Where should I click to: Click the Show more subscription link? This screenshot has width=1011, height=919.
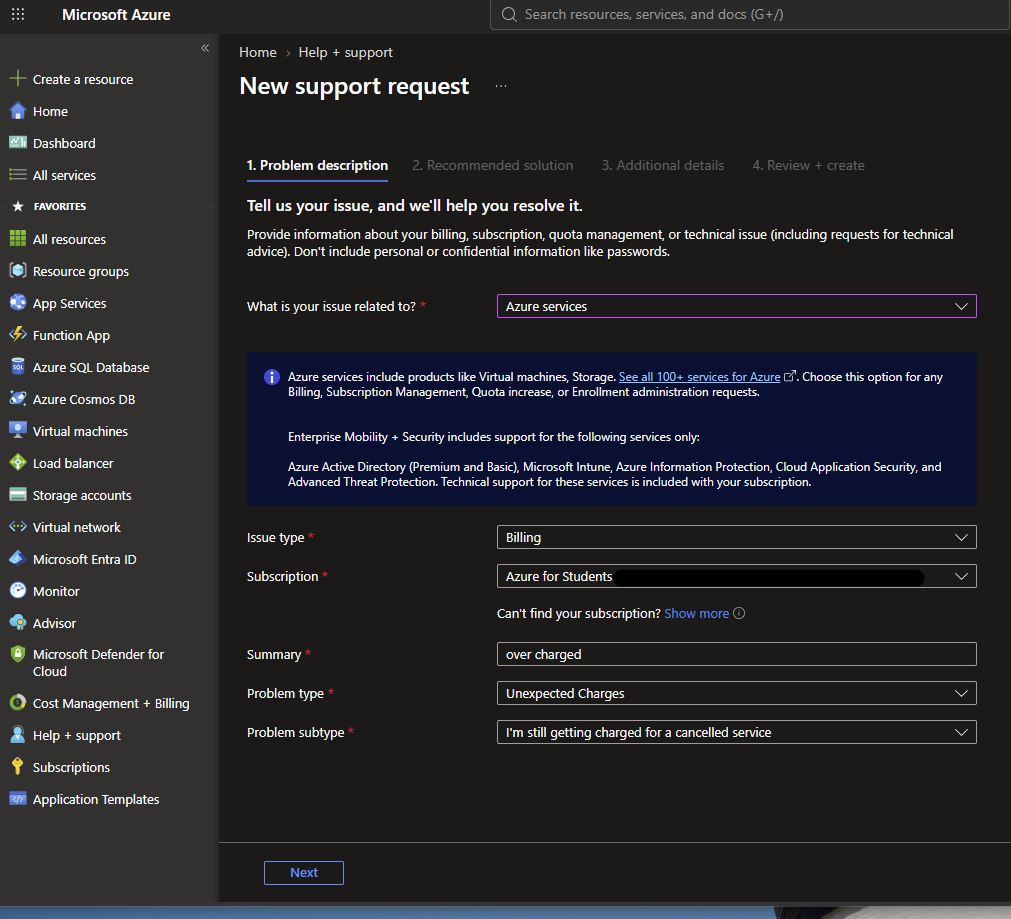696,613
